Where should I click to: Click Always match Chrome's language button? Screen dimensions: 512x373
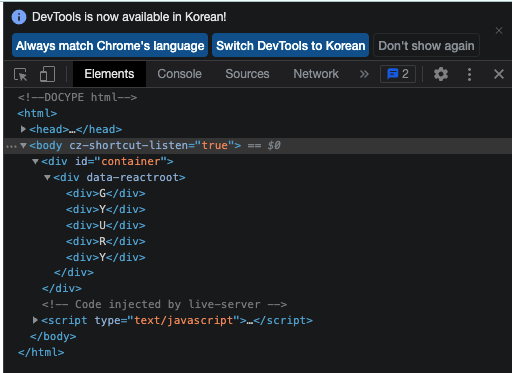pos(110,45)
